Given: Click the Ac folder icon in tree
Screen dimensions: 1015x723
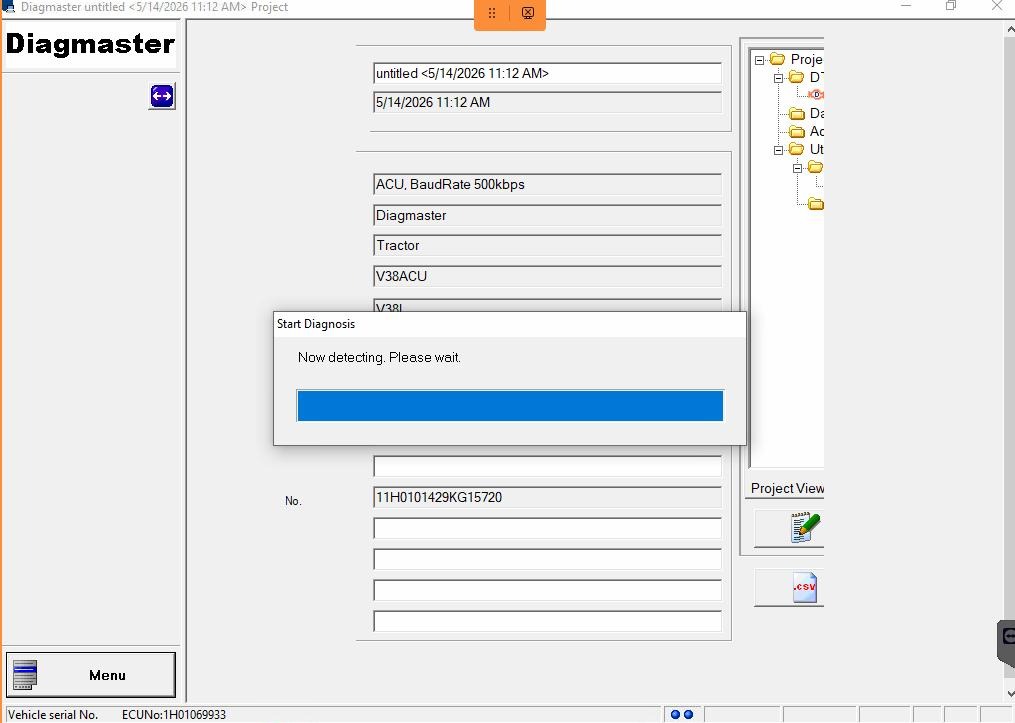Looking at the screenshot, I should tap(797, 131).
